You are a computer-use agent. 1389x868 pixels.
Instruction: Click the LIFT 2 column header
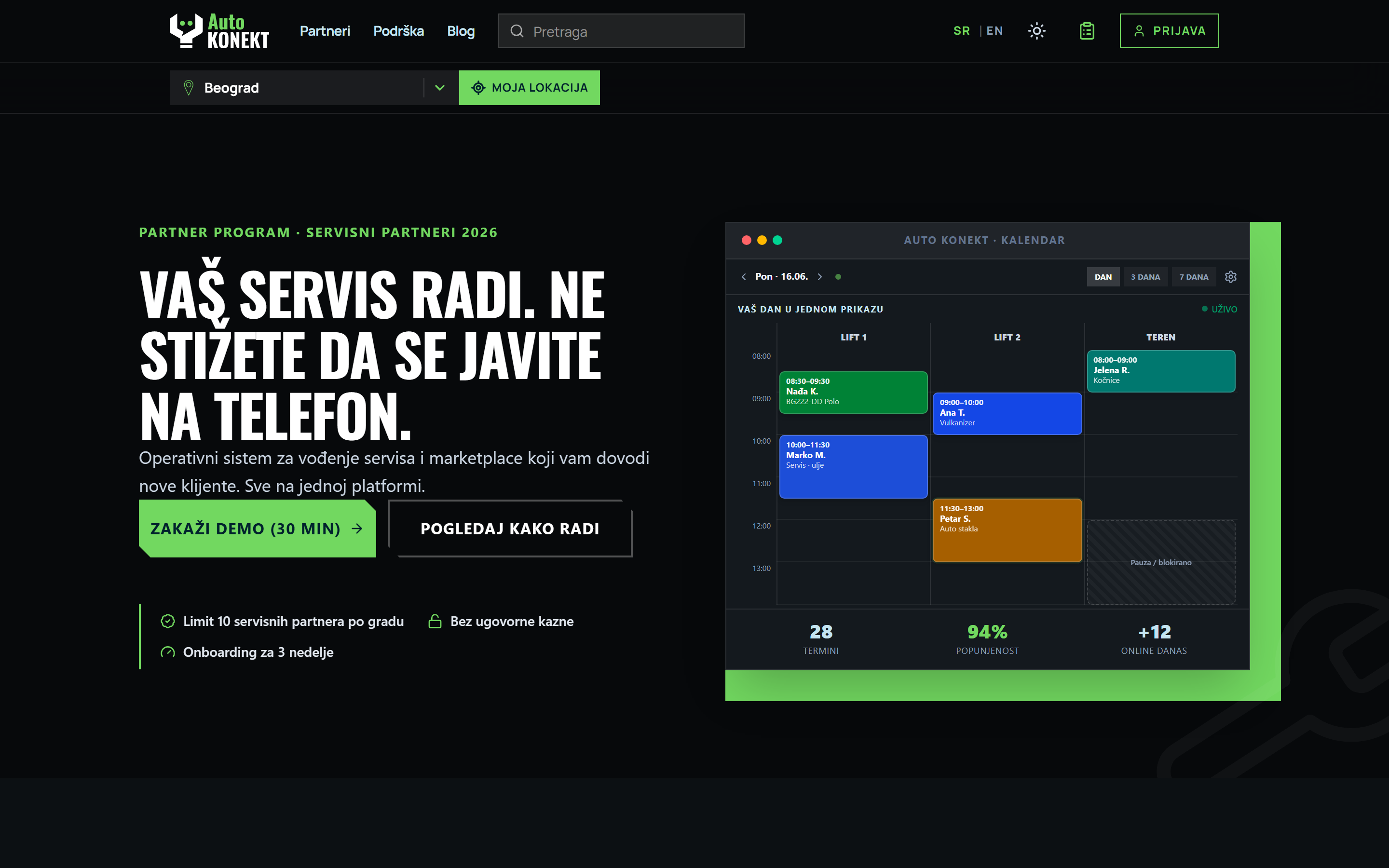coord(1008,338)
